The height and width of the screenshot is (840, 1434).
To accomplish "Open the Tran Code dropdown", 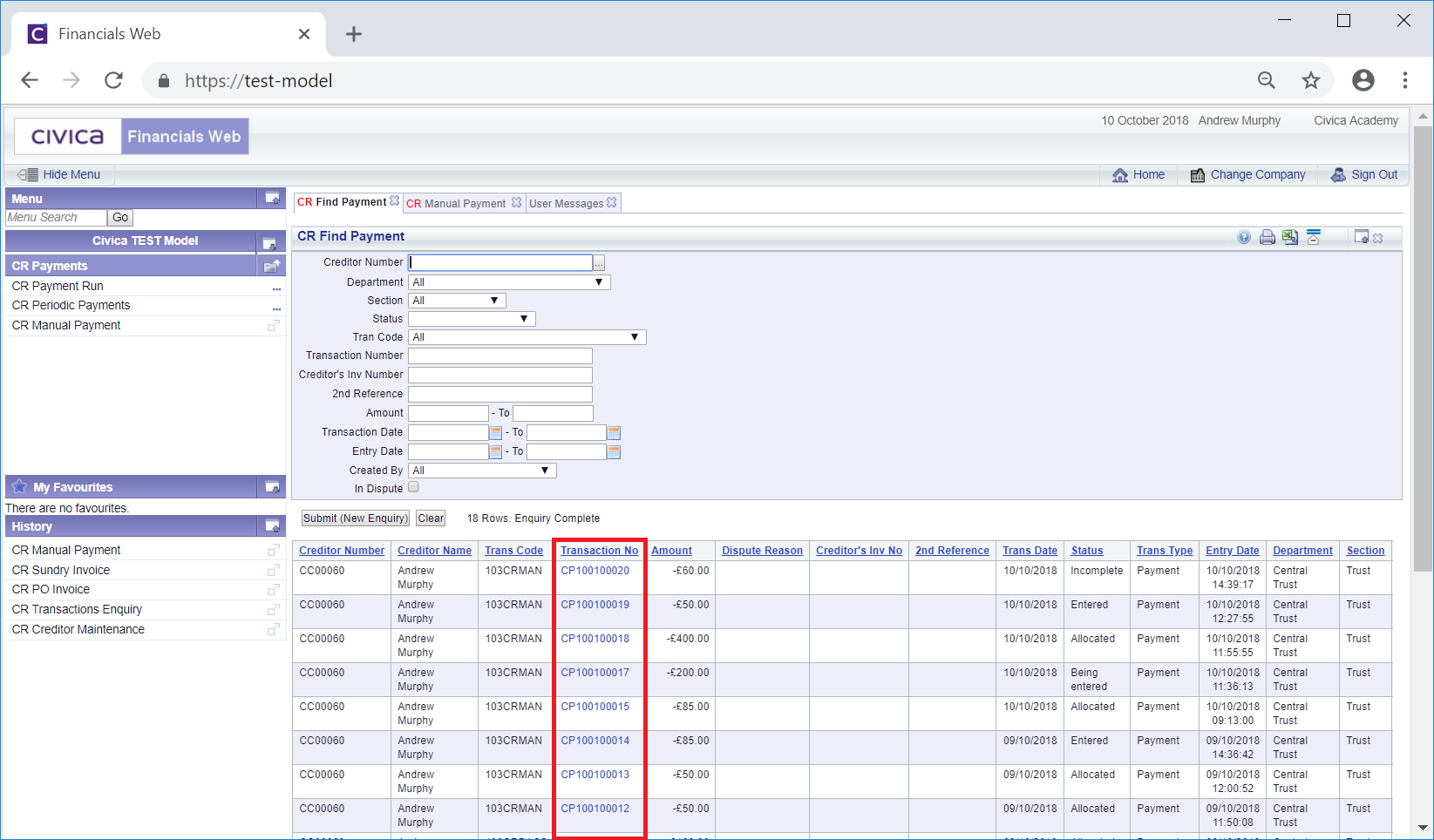I will tap(527, 337).
